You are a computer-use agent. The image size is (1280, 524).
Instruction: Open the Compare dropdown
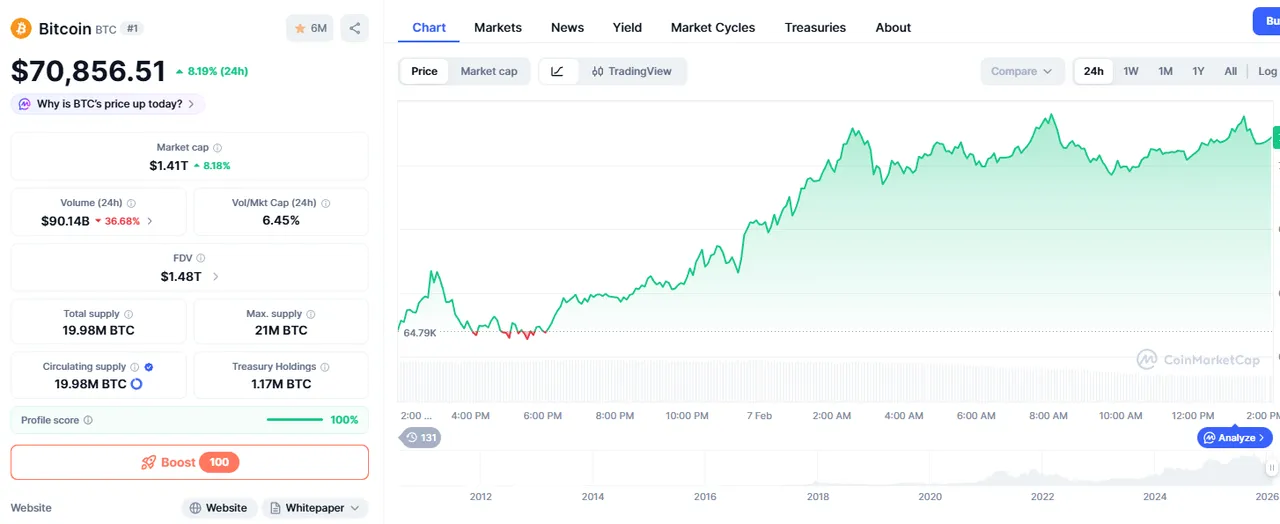coord(1021,71)
